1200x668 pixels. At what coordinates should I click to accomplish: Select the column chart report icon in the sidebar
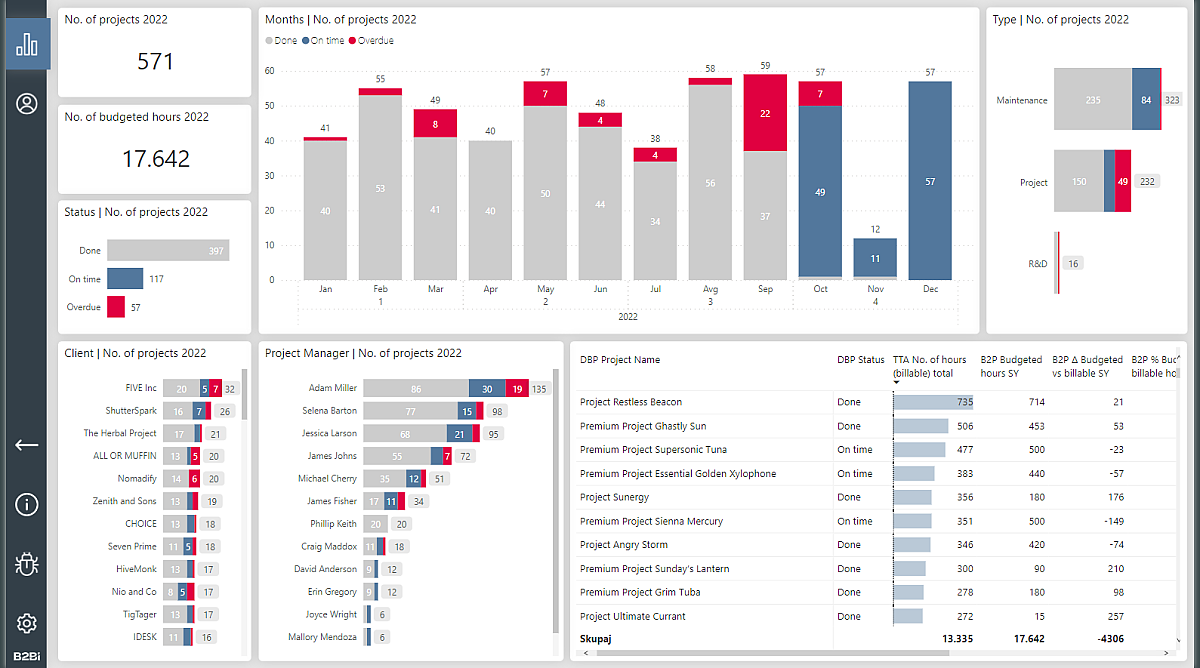point(27,43)
